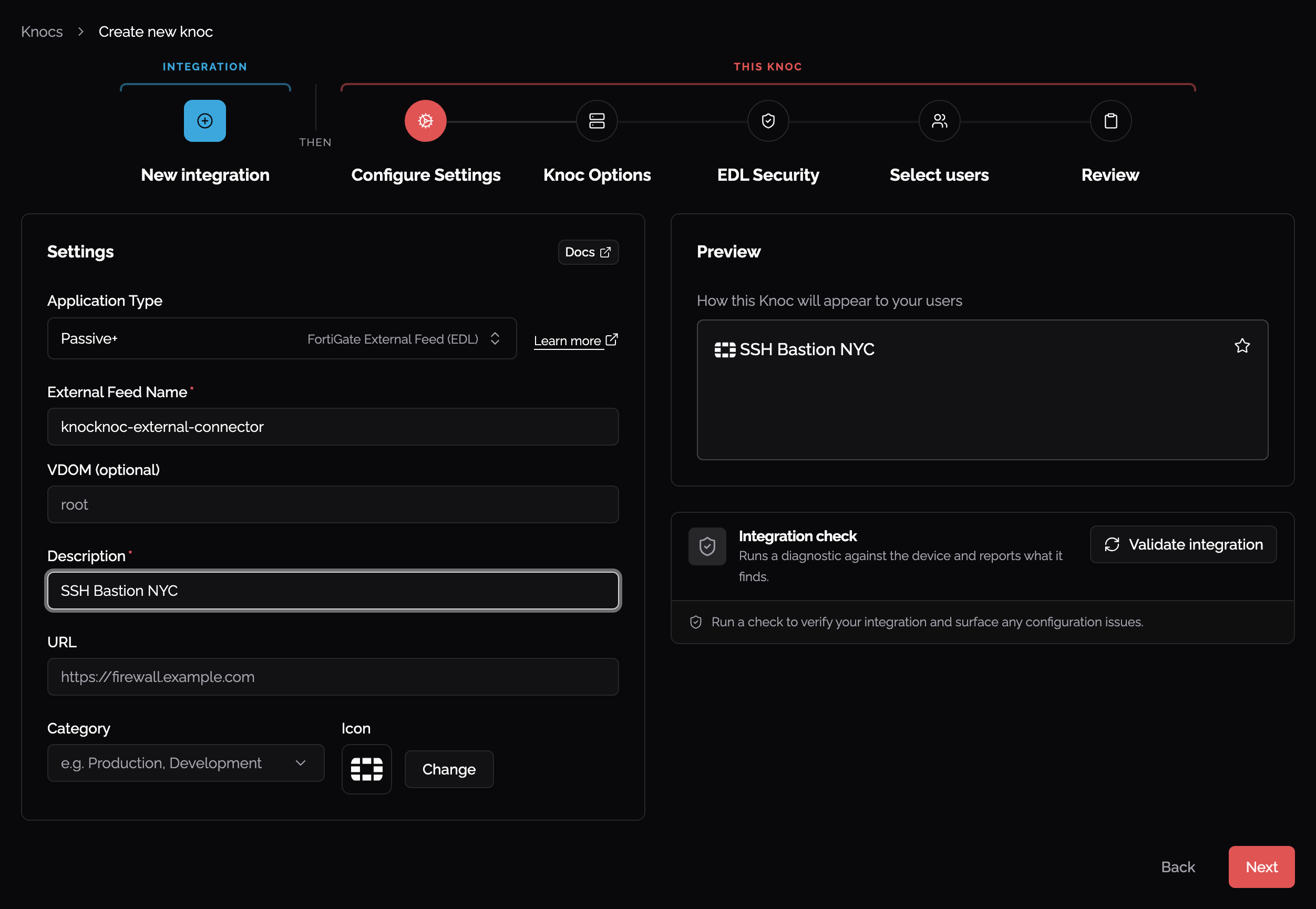The image size is (1316, 909).
Task: Click the URL input field
Action: [333, 677]
